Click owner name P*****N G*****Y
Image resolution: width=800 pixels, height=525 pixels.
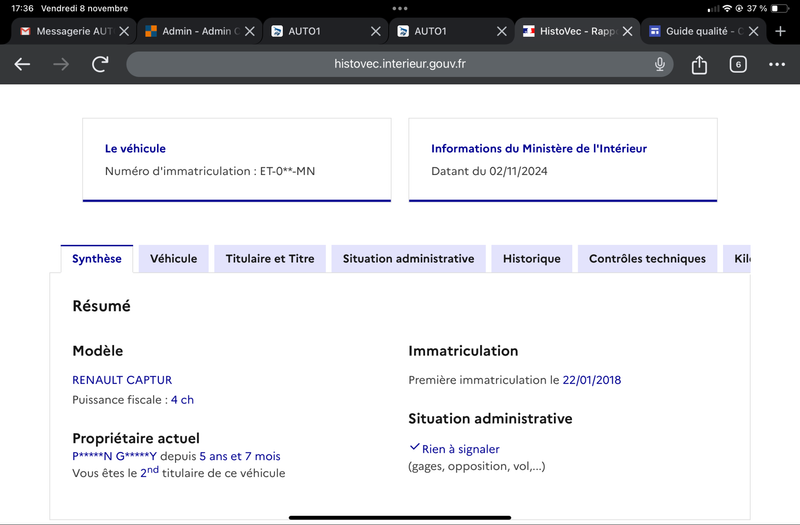pos(114,456)
